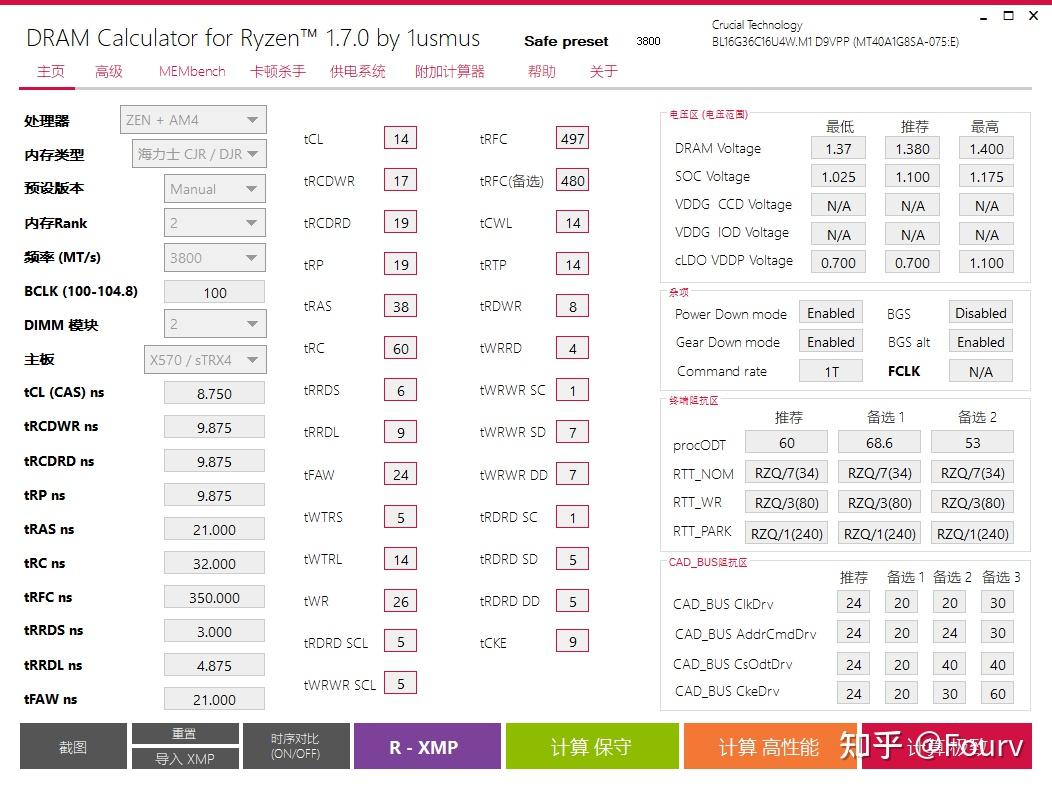The height and width of the screenshot is (790, 1052).
Task: Select the tCKE value 9
Action: tap(572, 642)
